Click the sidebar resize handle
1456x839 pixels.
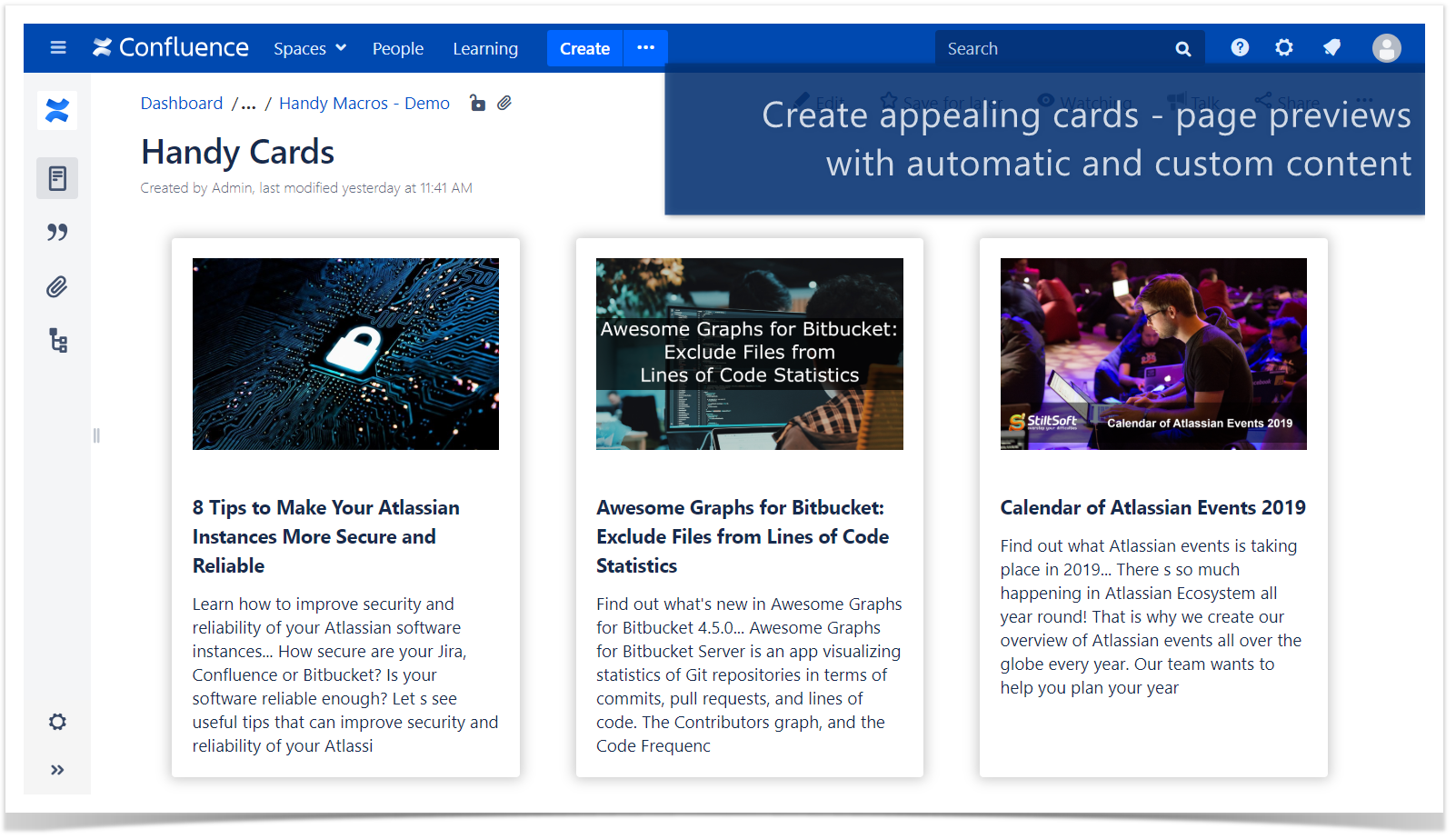(96, 435)
